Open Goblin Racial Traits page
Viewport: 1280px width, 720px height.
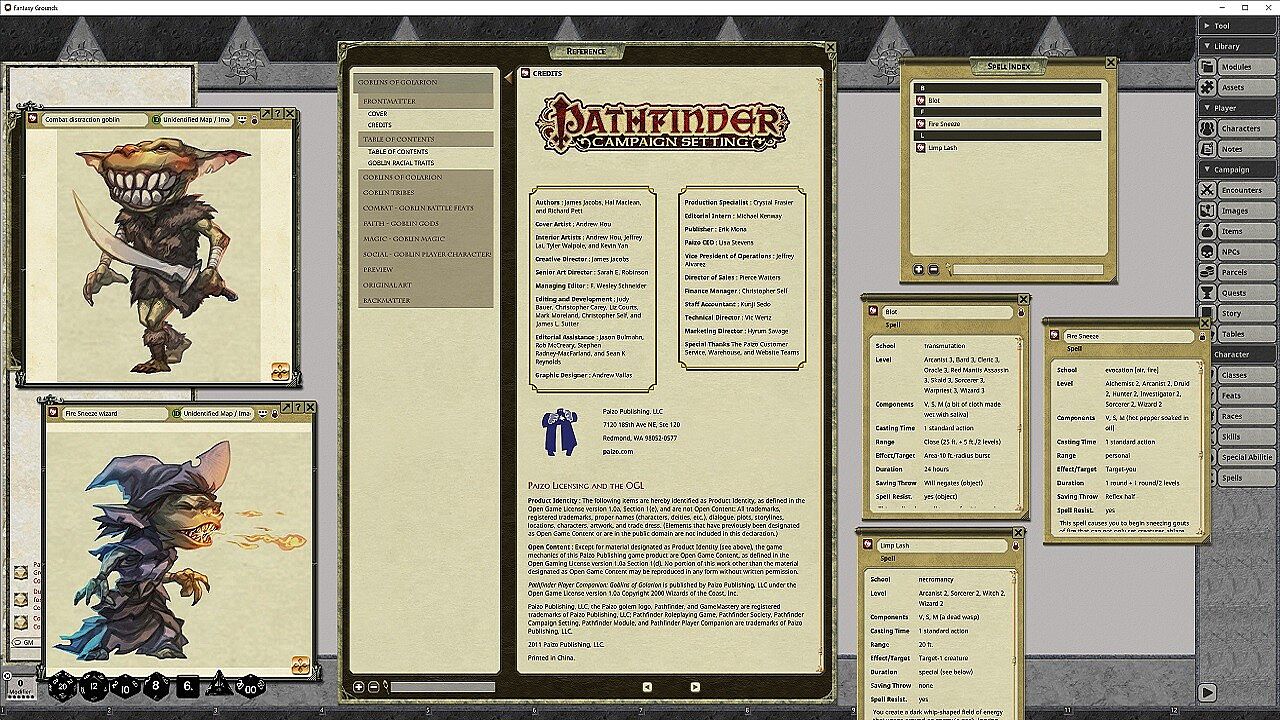(x=401, y=163)
